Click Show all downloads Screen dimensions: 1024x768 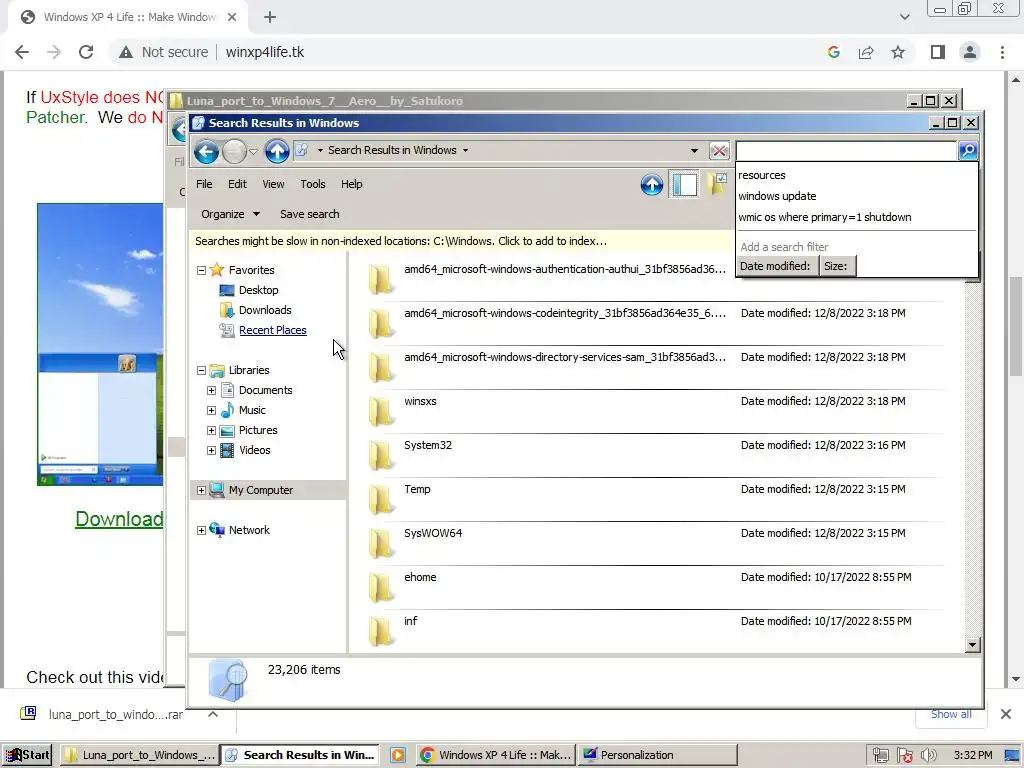pyautogui.click(x=951, y=714)
